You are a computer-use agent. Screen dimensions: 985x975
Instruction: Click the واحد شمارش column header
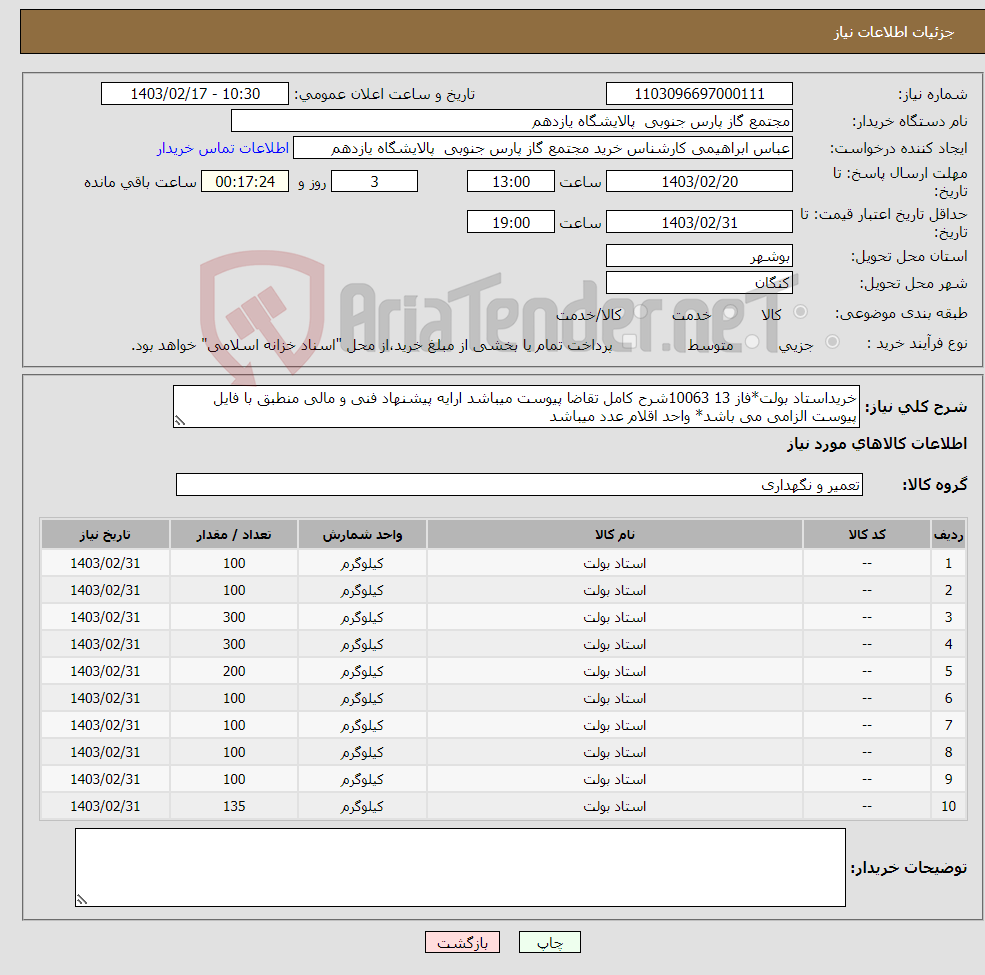click(x=362, y=535)
